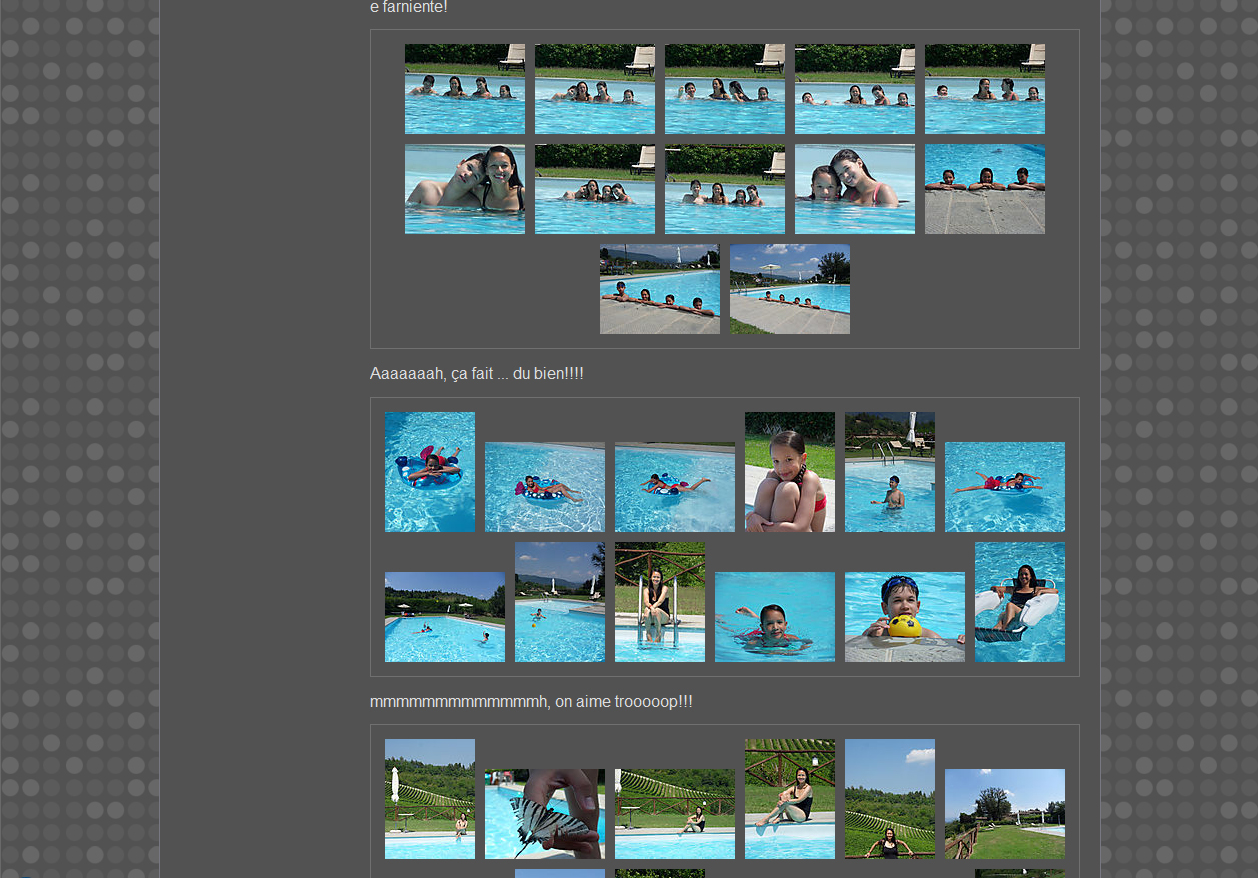Open photo of woman seated beneath wooden fence
The height and width of the screenshot is (878, 1258).
[x=789, y=799]
